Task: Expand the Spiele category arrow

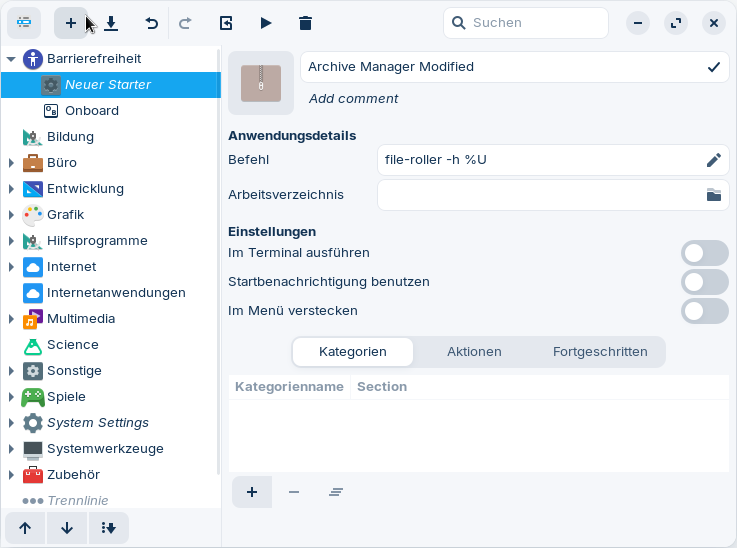Action: 11,397
